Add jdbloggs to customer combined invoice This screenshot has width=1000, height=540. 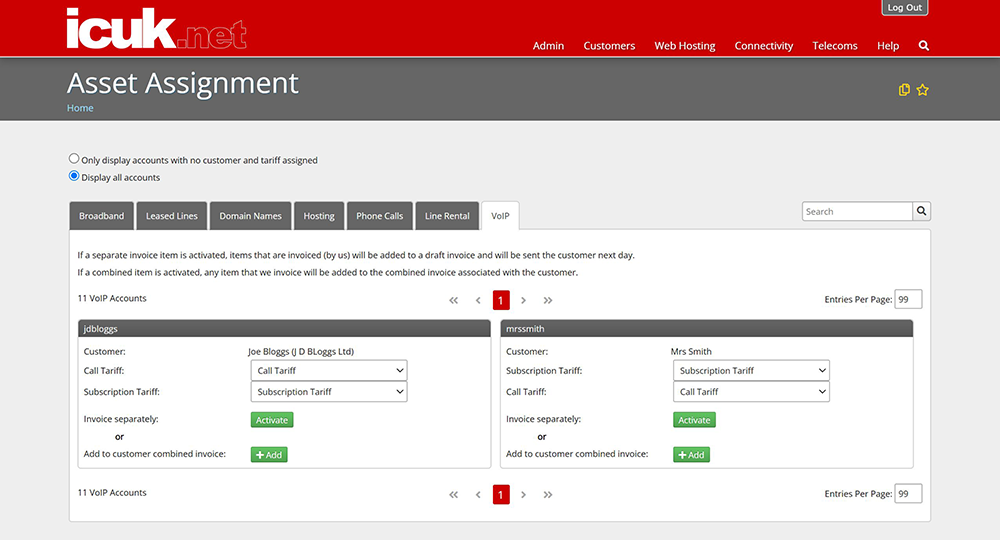click(269, 455)
